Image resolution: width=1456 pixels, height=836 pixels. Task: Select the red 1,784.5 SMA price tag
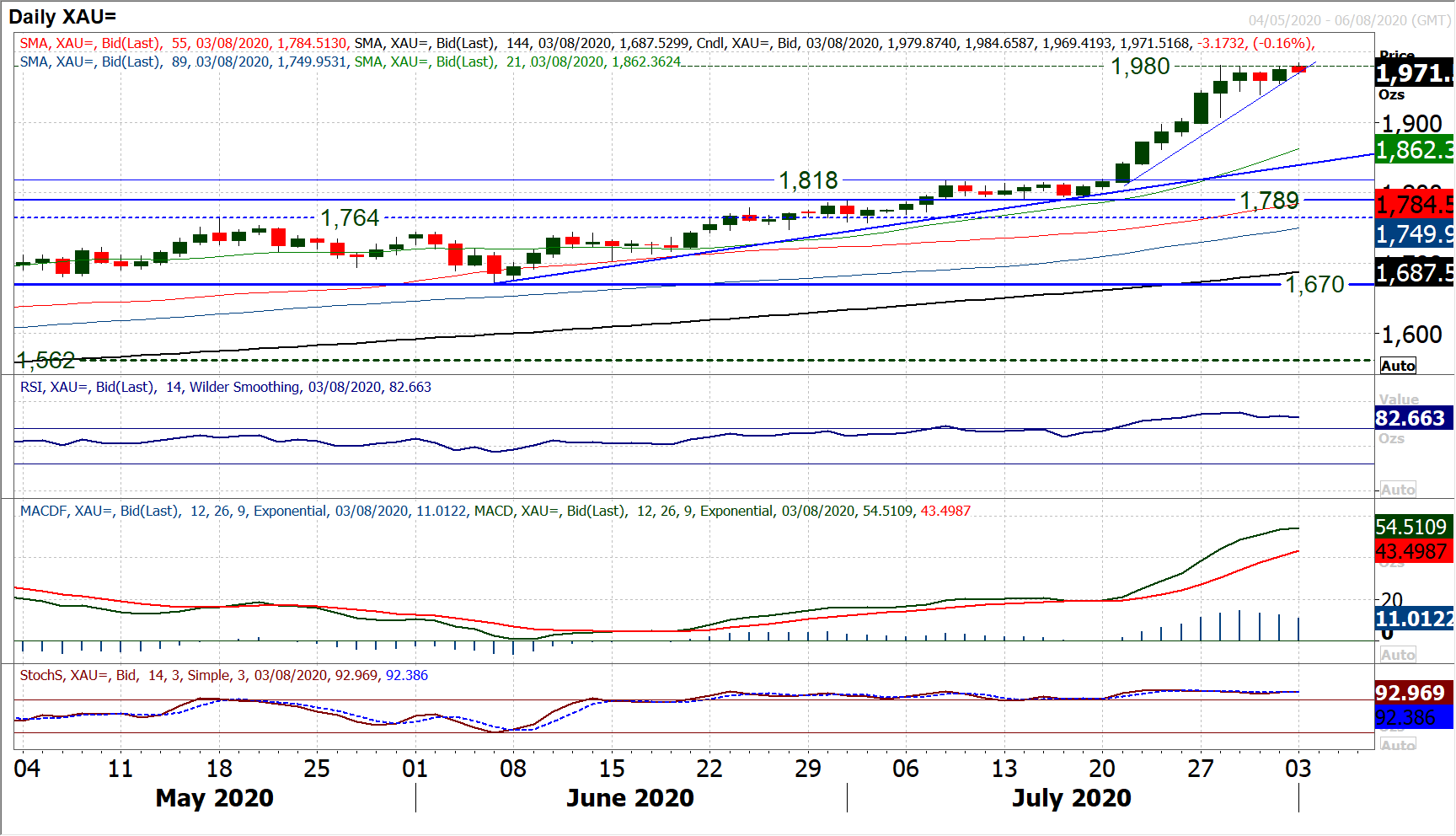point(1414,205)
